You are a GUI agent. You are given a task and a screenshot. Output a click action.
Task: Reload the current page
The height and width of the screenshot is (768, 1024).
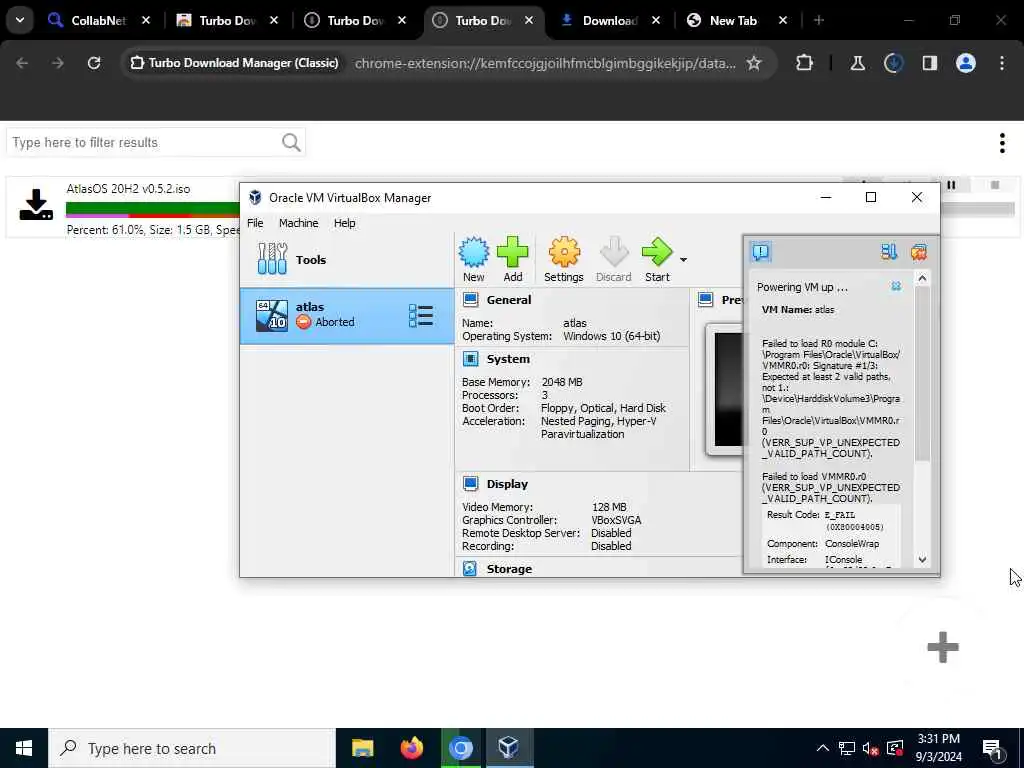coord(94,63)
